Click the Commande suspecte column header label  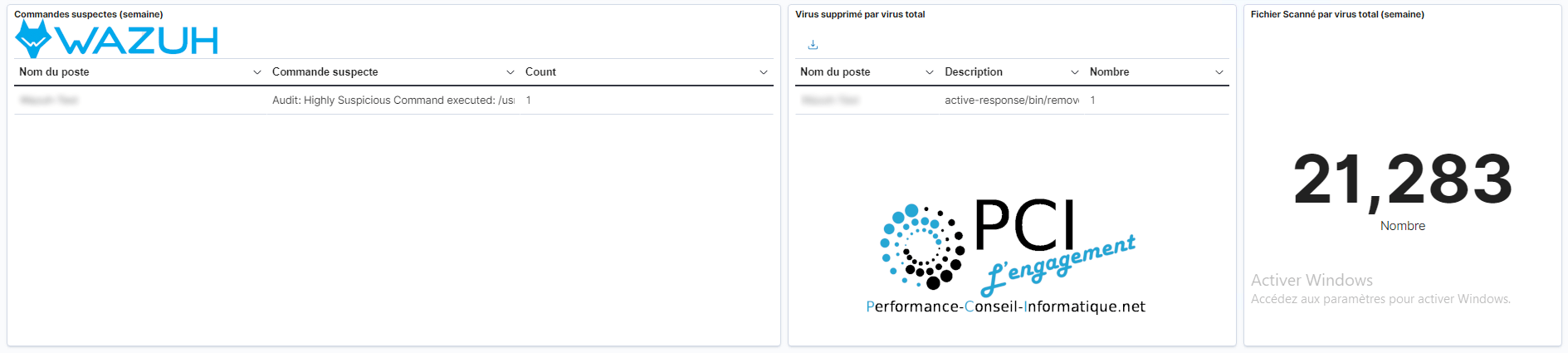pos(325,72)
